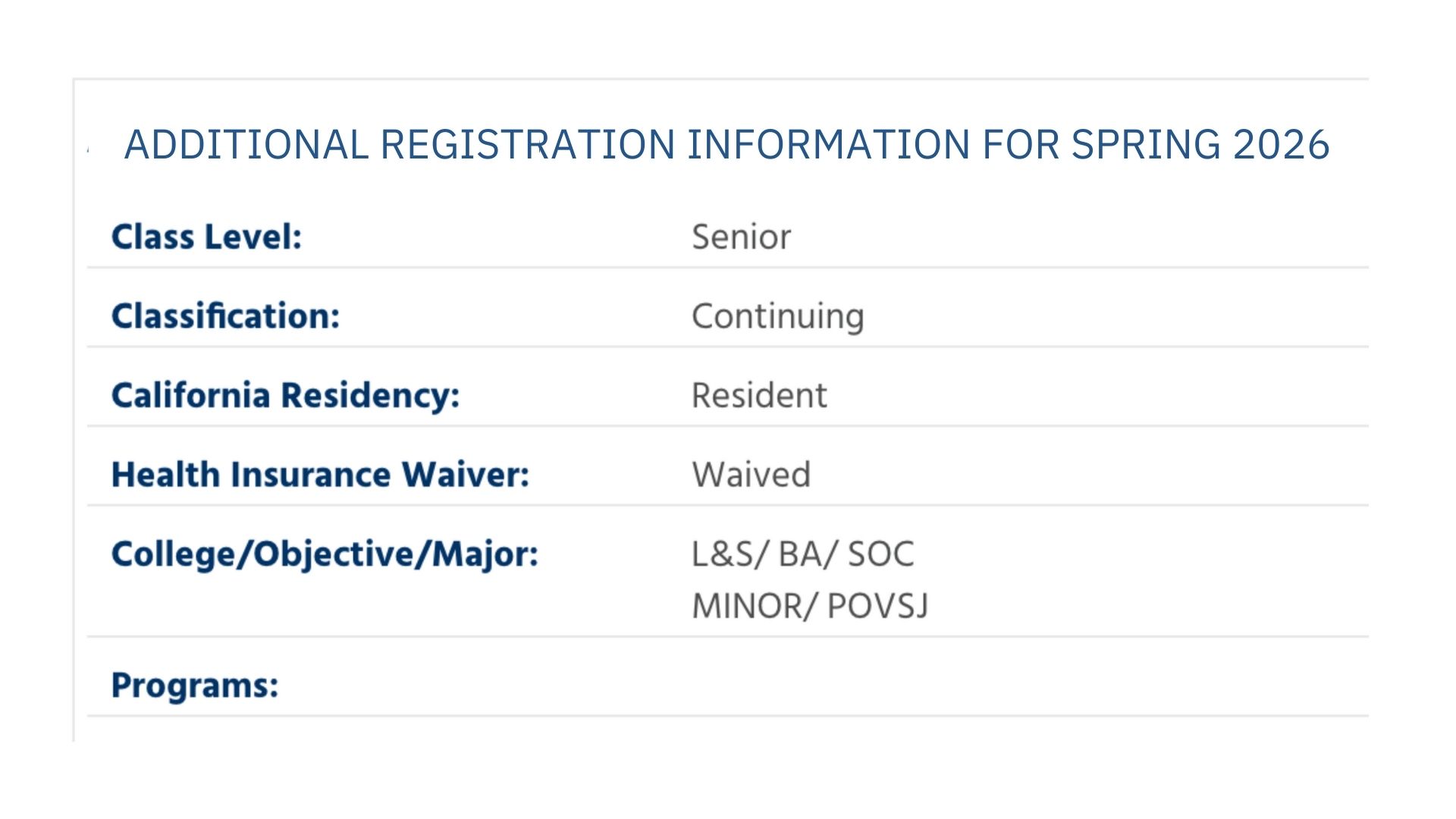Select the California Residency label
The height and width of the screenshot is (819, 1456).
coord(285,396)
